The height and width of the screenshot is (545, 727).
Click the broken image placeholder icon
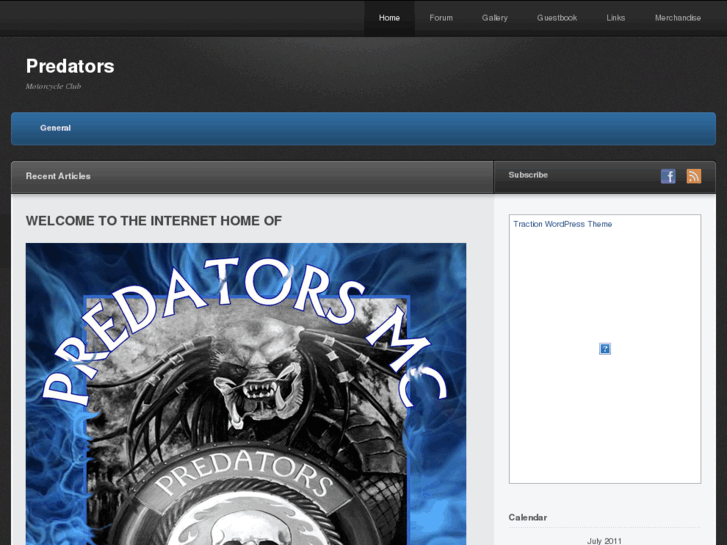[x=605, y=349]
